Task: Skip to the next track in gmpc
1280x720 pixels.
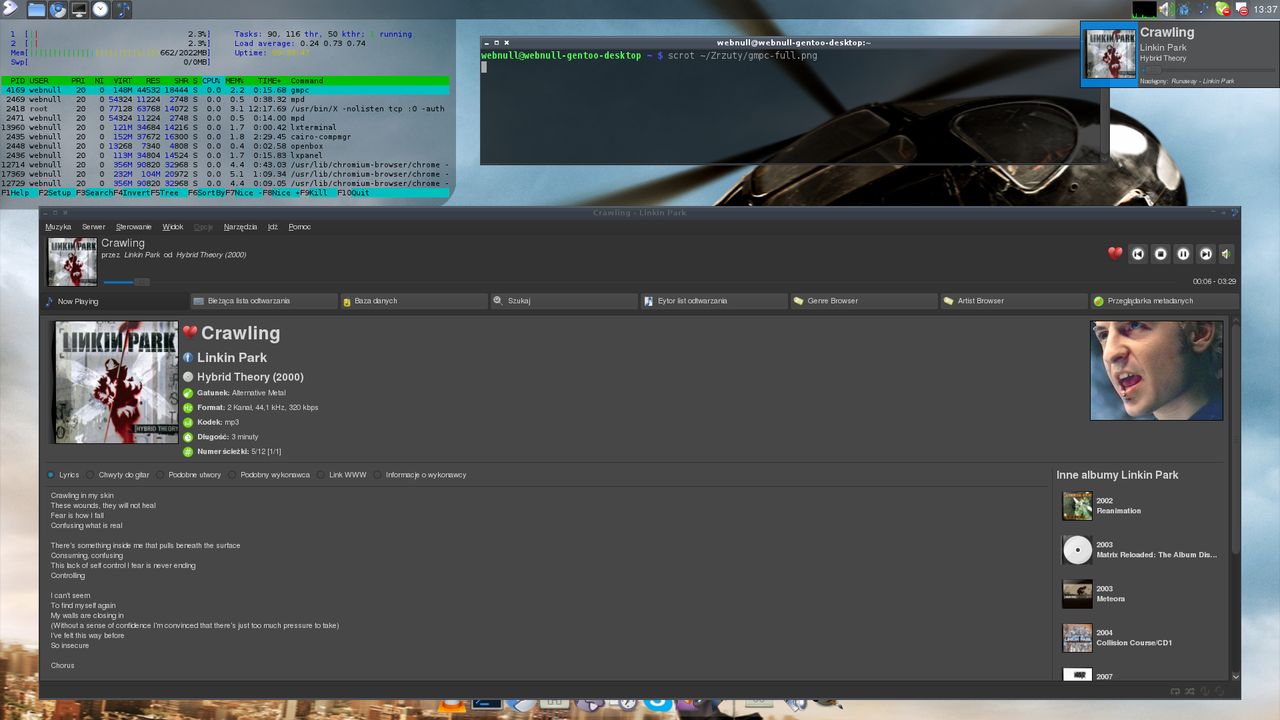Action: point(1206,254)
